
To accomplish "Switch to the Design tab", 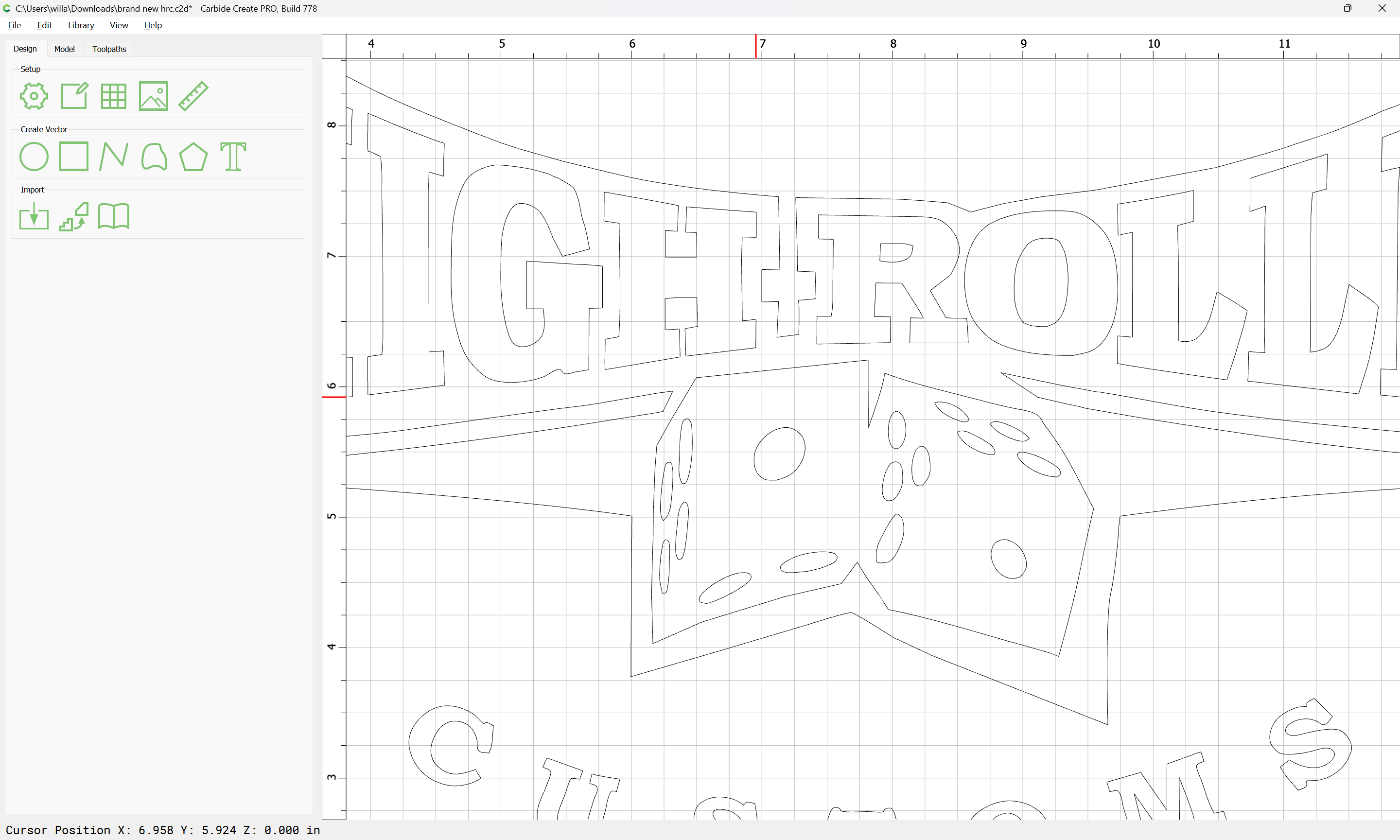I will coord(25,49).
